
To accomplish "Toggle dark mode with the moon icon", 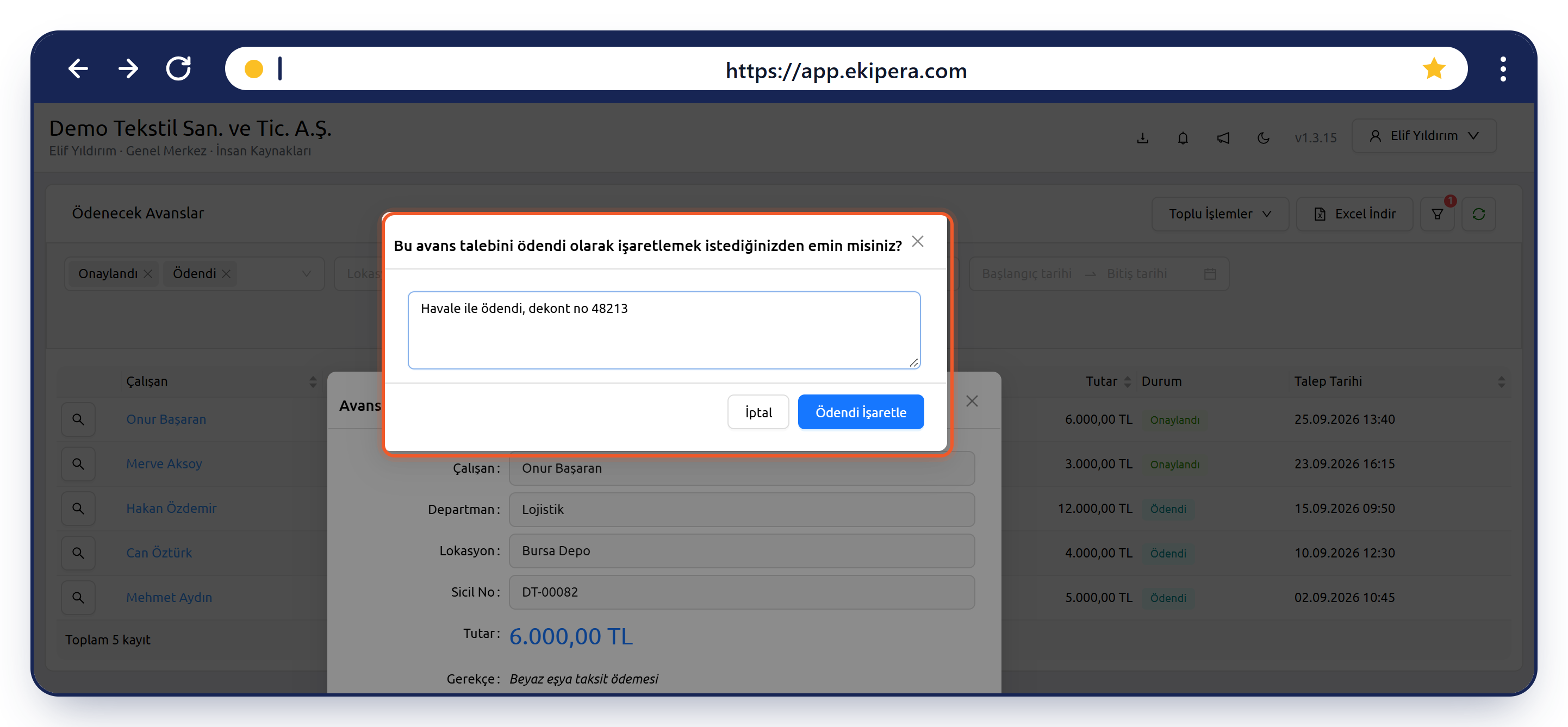I will point(1263,137).
